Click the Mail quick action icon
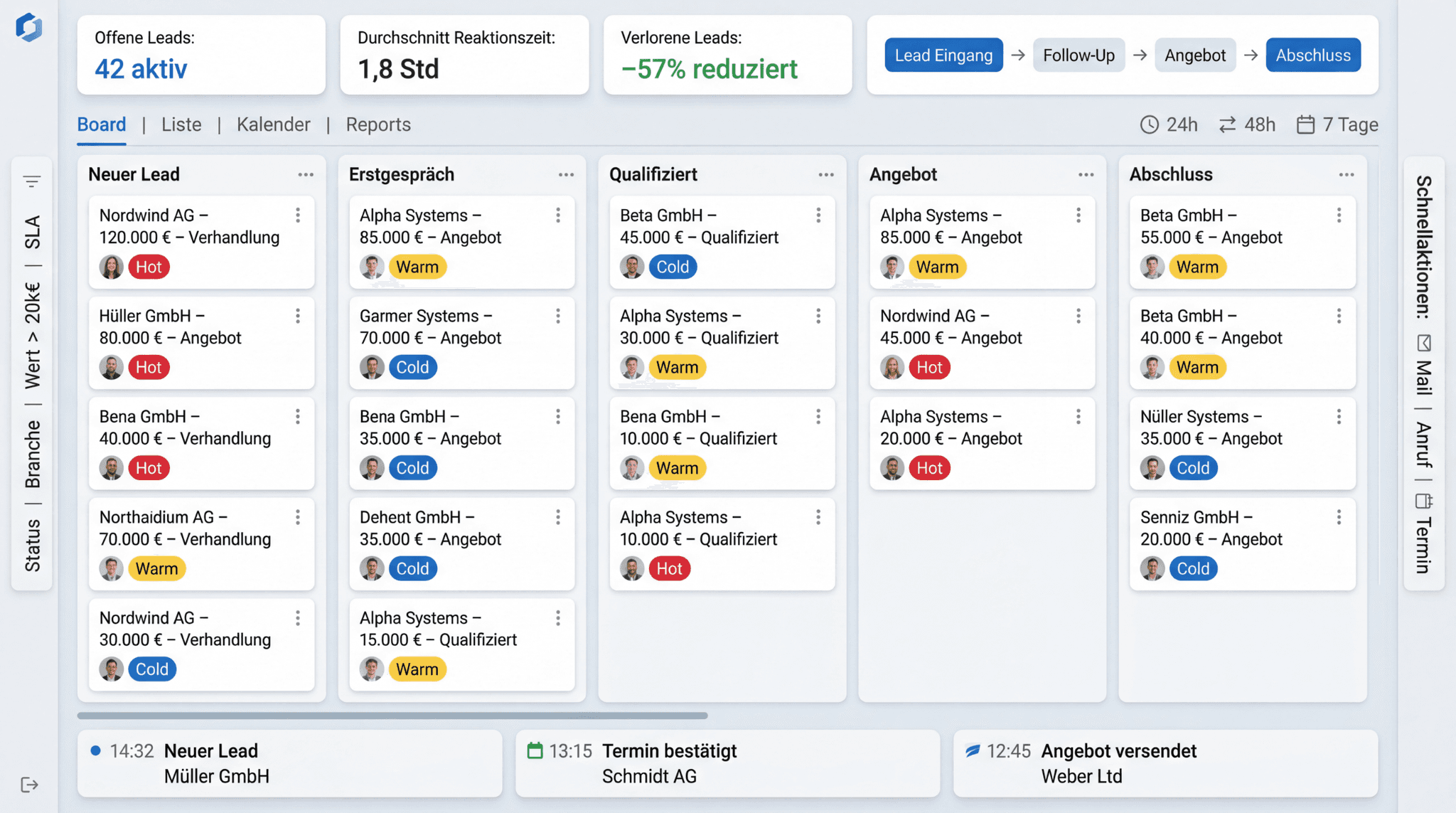The image size is (1456, 813). pyautogui.click(x=1424, y=344)
